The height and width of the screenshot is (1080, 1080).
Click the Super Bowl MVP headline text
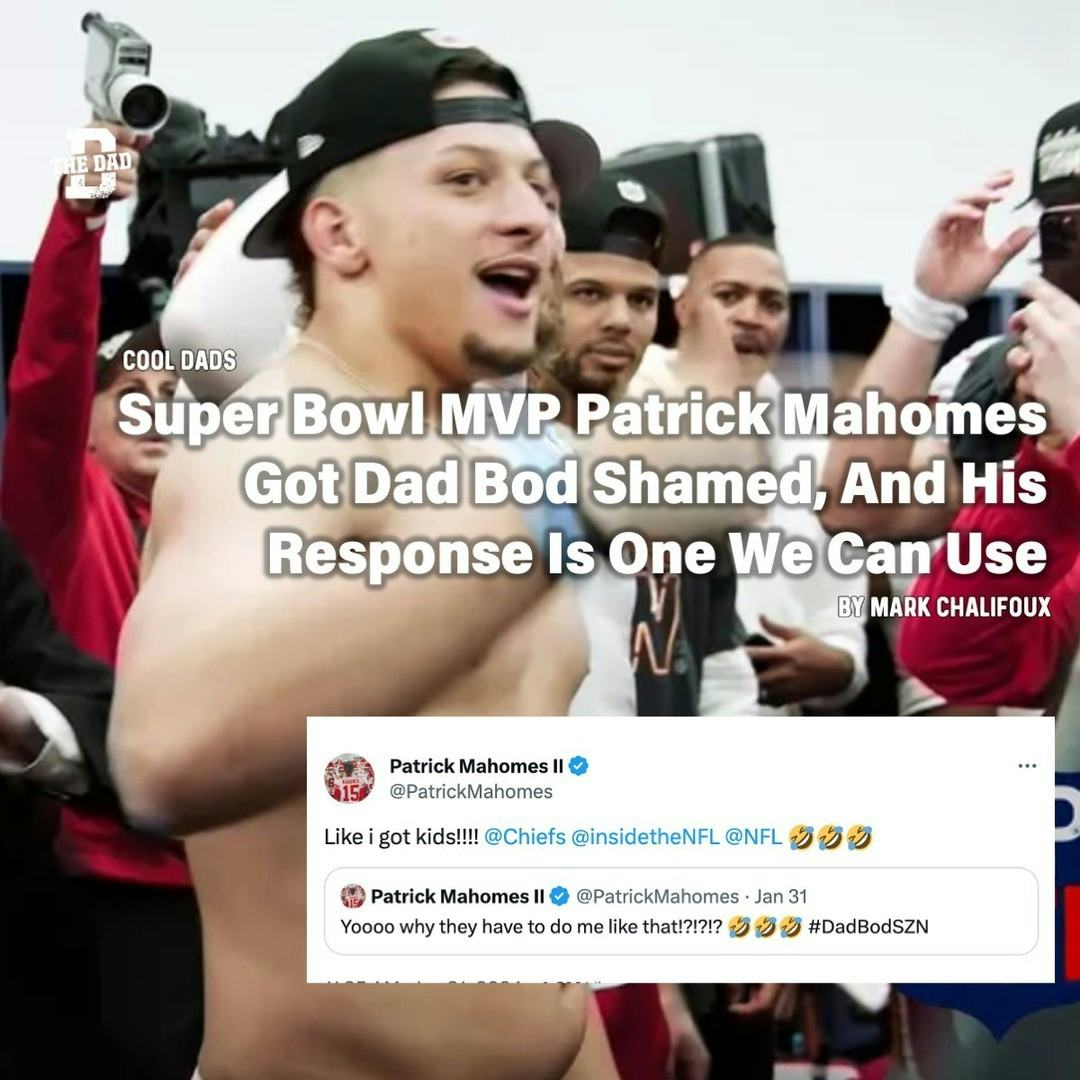click(x=583, y=484)
